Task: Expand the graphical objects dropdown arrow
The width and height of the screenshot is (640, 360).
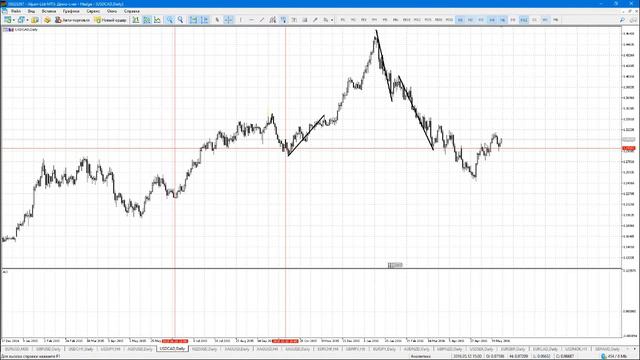Action: [x=332, y=20]
